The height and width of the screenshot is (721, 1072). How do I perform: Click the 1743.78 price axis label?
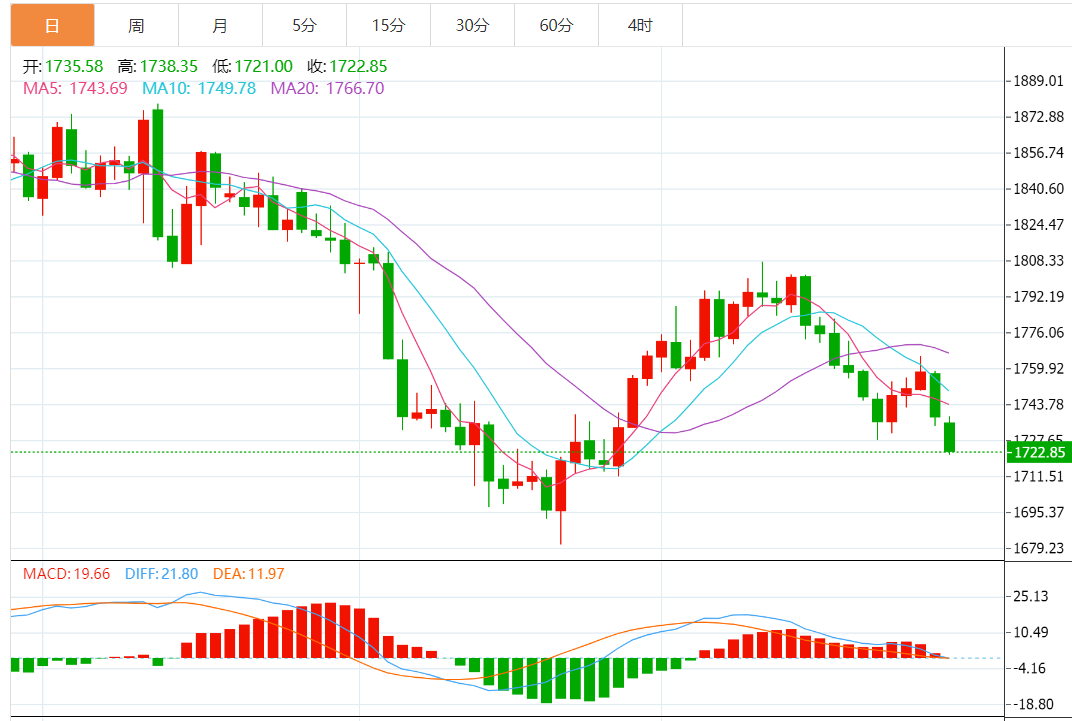[1038, 404]
